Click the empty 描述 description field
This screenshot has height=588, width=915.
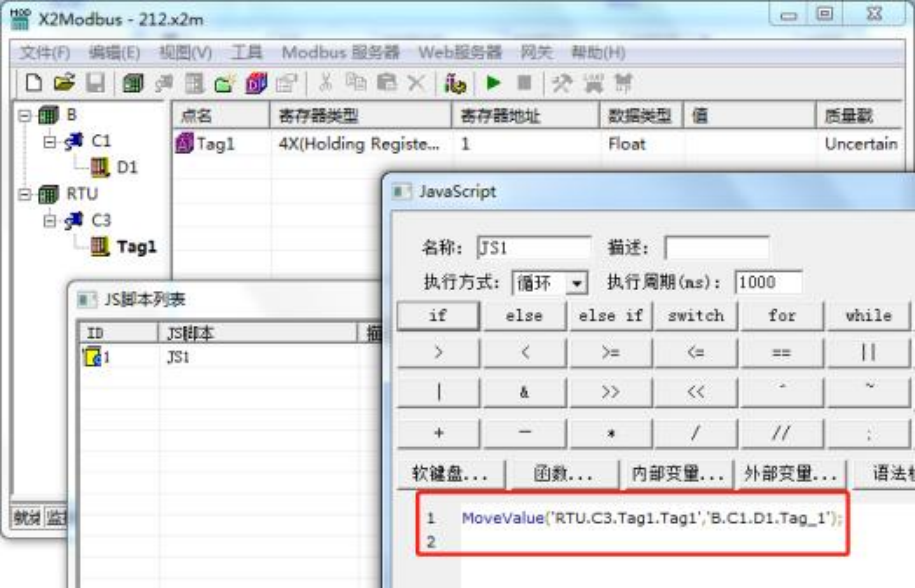pyautogui.click(x=717, y=248)
